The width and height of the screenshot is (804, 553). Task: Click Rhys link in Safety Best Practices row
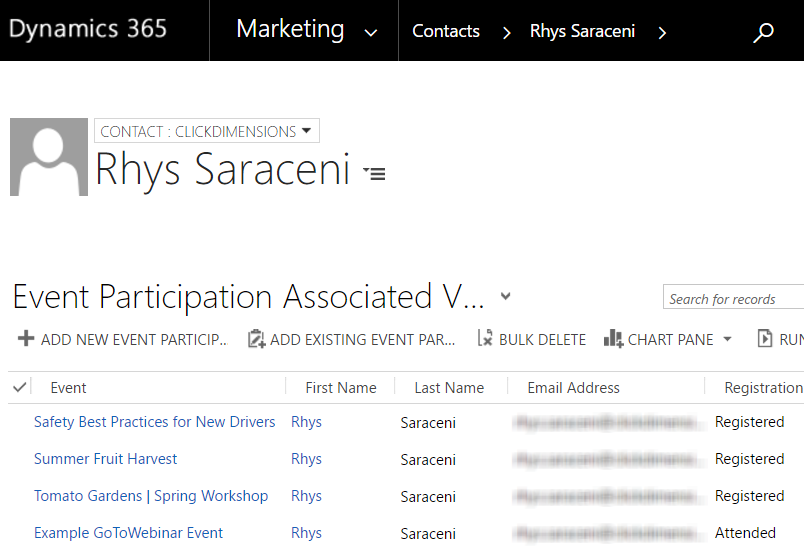(x=306, y=422)
